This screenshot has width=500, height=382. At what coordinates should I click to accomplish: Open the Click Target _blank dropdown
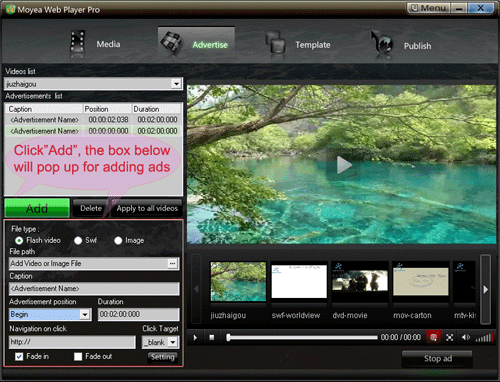click(x=173, y=342)
